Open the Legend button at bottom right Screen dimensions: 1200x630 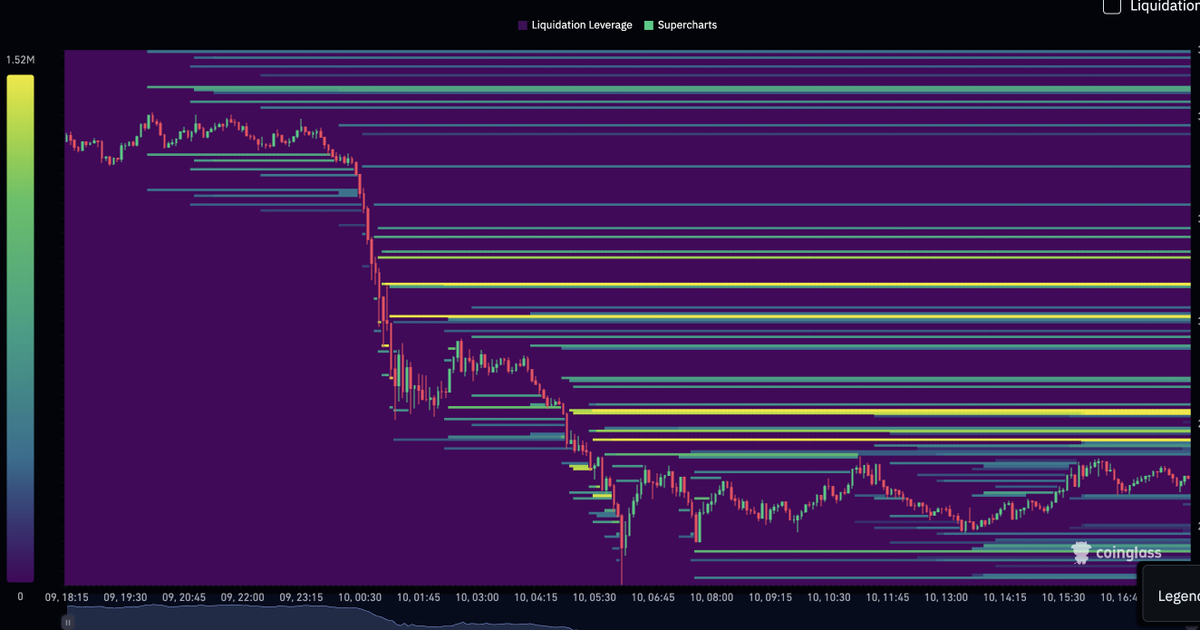click(1170, 596)
